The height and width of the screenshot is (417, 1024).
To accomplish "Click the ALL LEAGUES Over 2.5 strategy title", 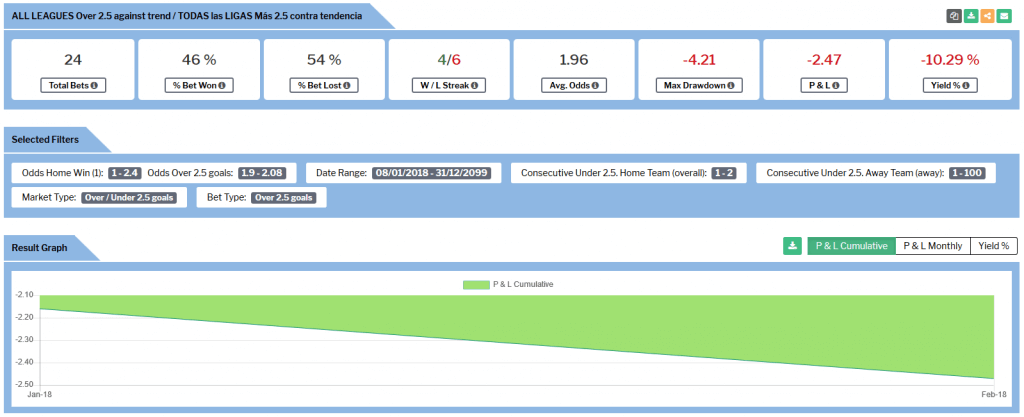I will coord(186,14).
